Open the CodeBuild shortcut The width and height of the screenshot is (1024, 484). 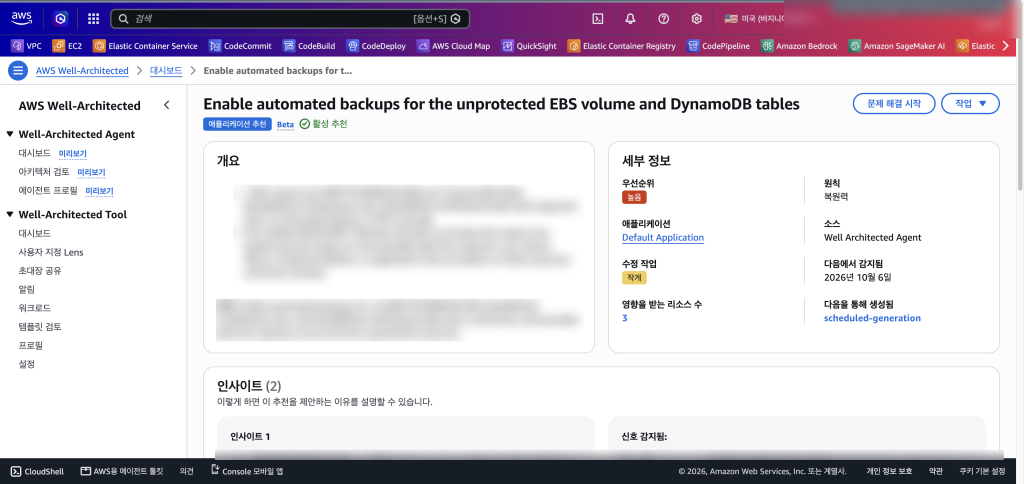tap(309, 46)
